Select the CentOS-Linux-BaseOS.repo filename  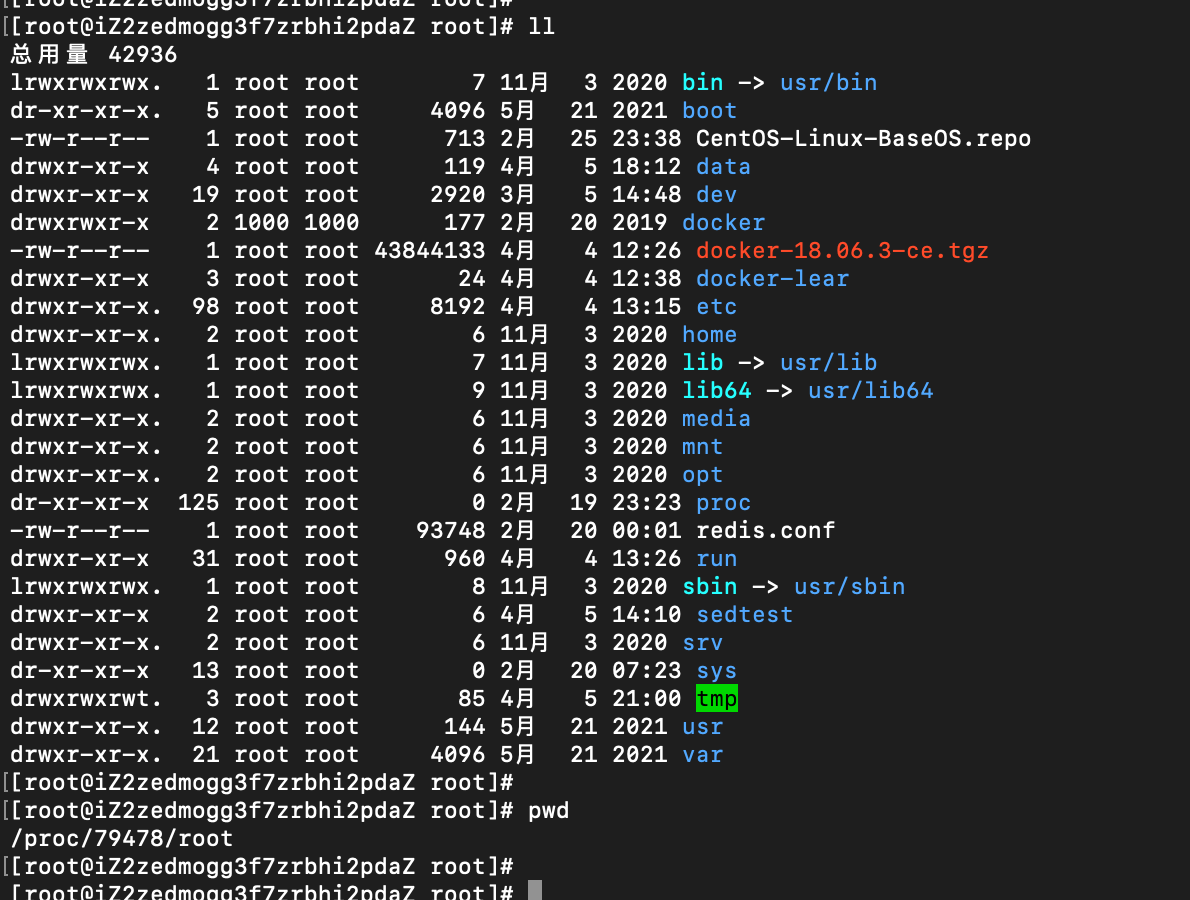tap(863, 139)
